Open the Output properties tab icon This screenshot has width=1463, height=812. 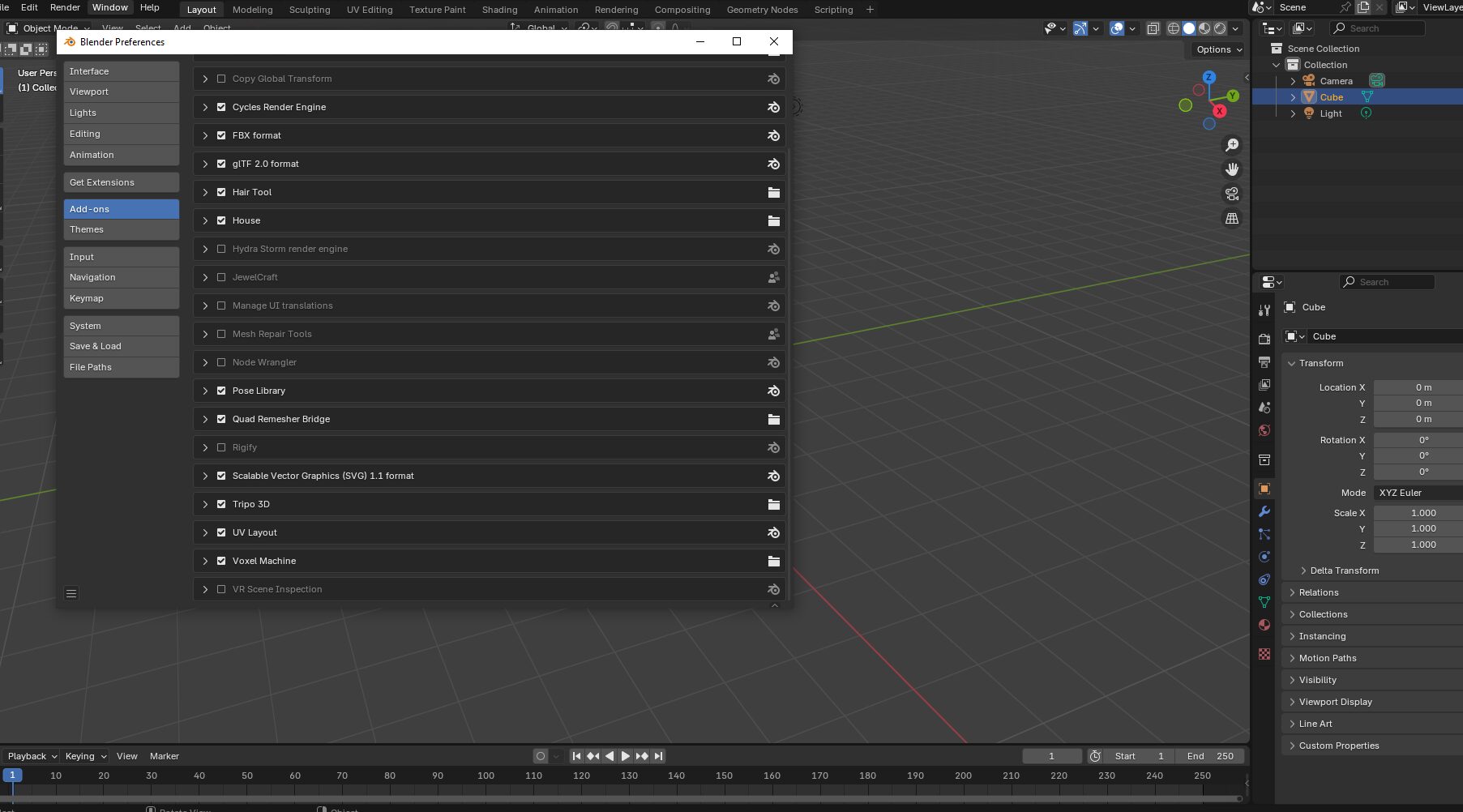(1264, 361)
